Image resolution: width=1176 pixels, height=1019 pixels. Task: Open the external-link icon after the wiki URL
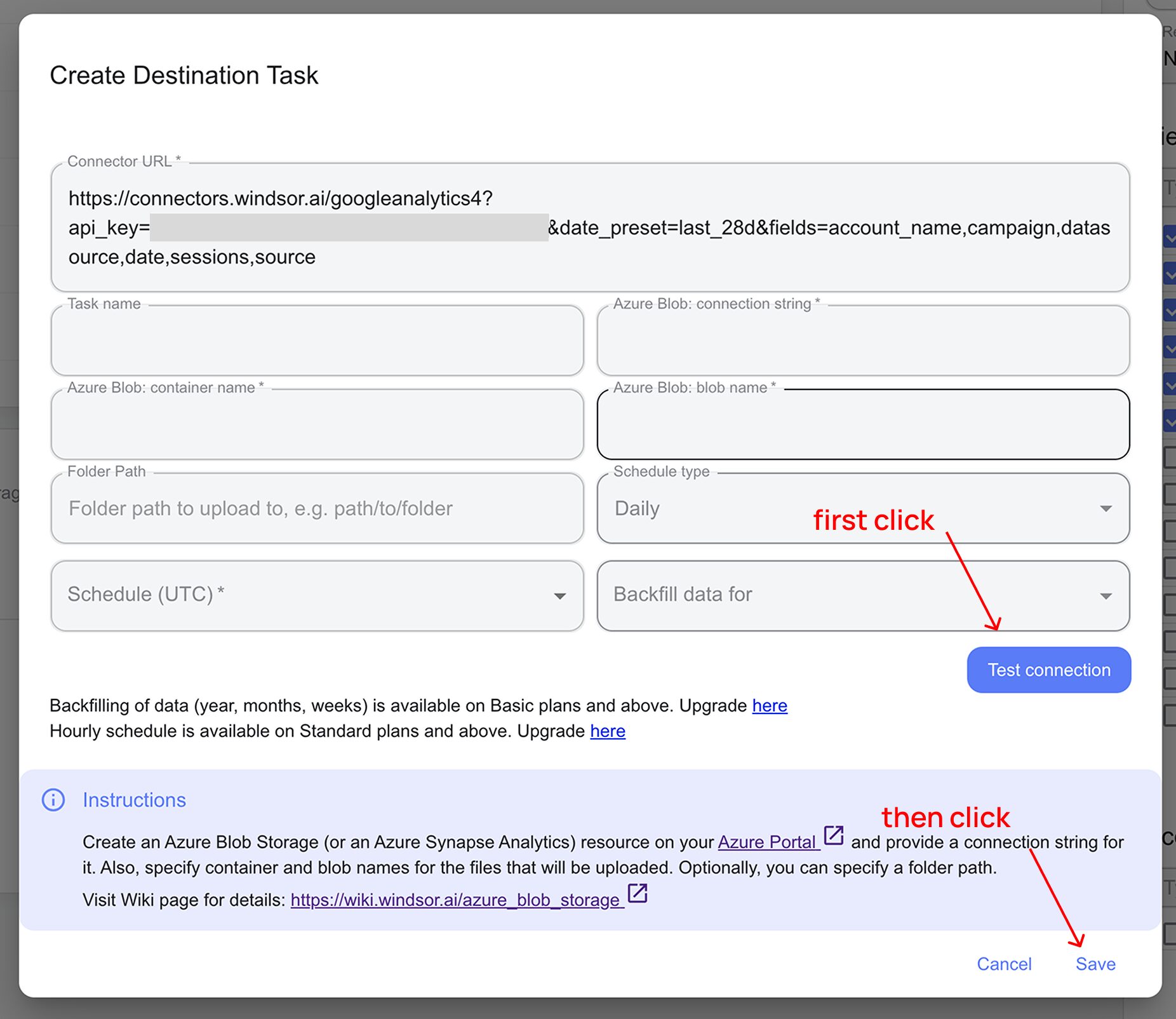(x=637, y=893)
